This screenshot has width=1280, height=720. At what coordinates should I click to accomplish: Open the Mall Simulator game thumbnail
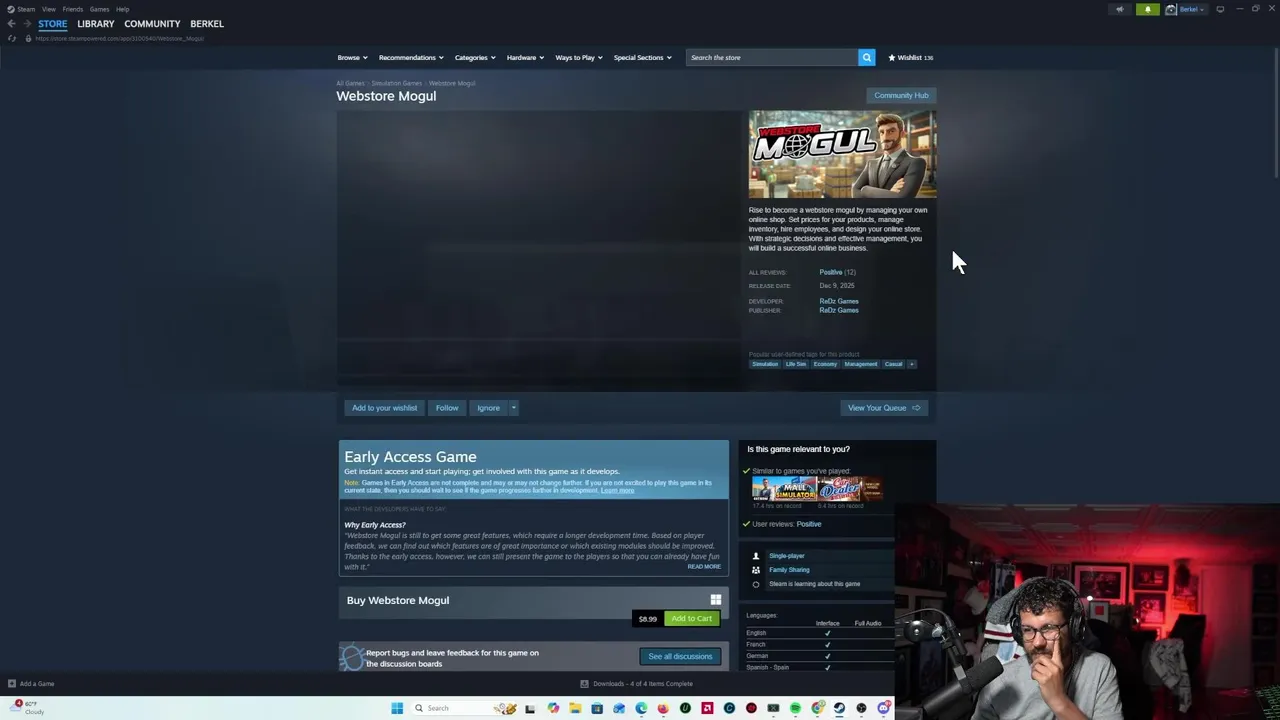(785, 489)
